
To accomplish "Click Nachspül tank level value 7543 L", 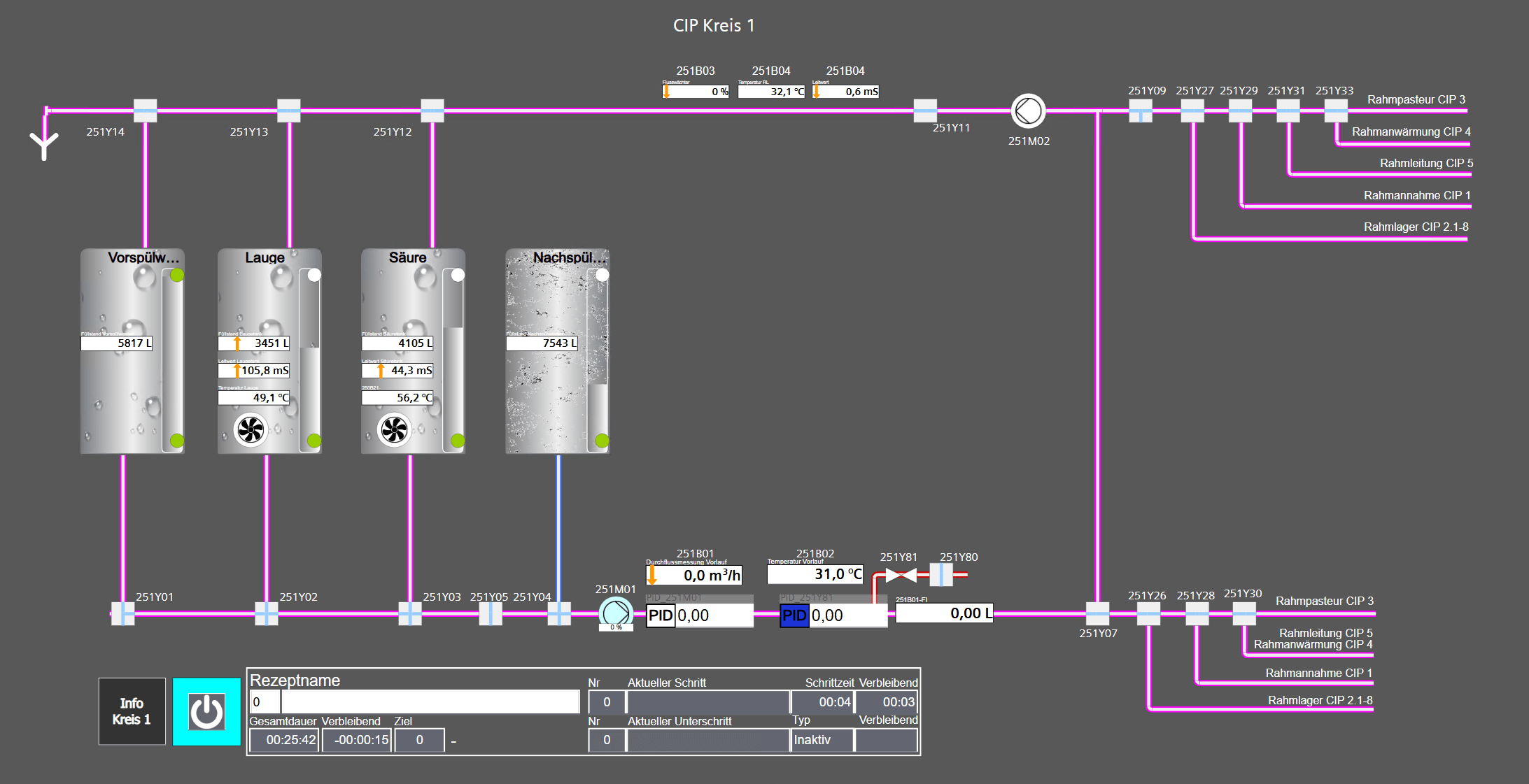I will 542,343.
